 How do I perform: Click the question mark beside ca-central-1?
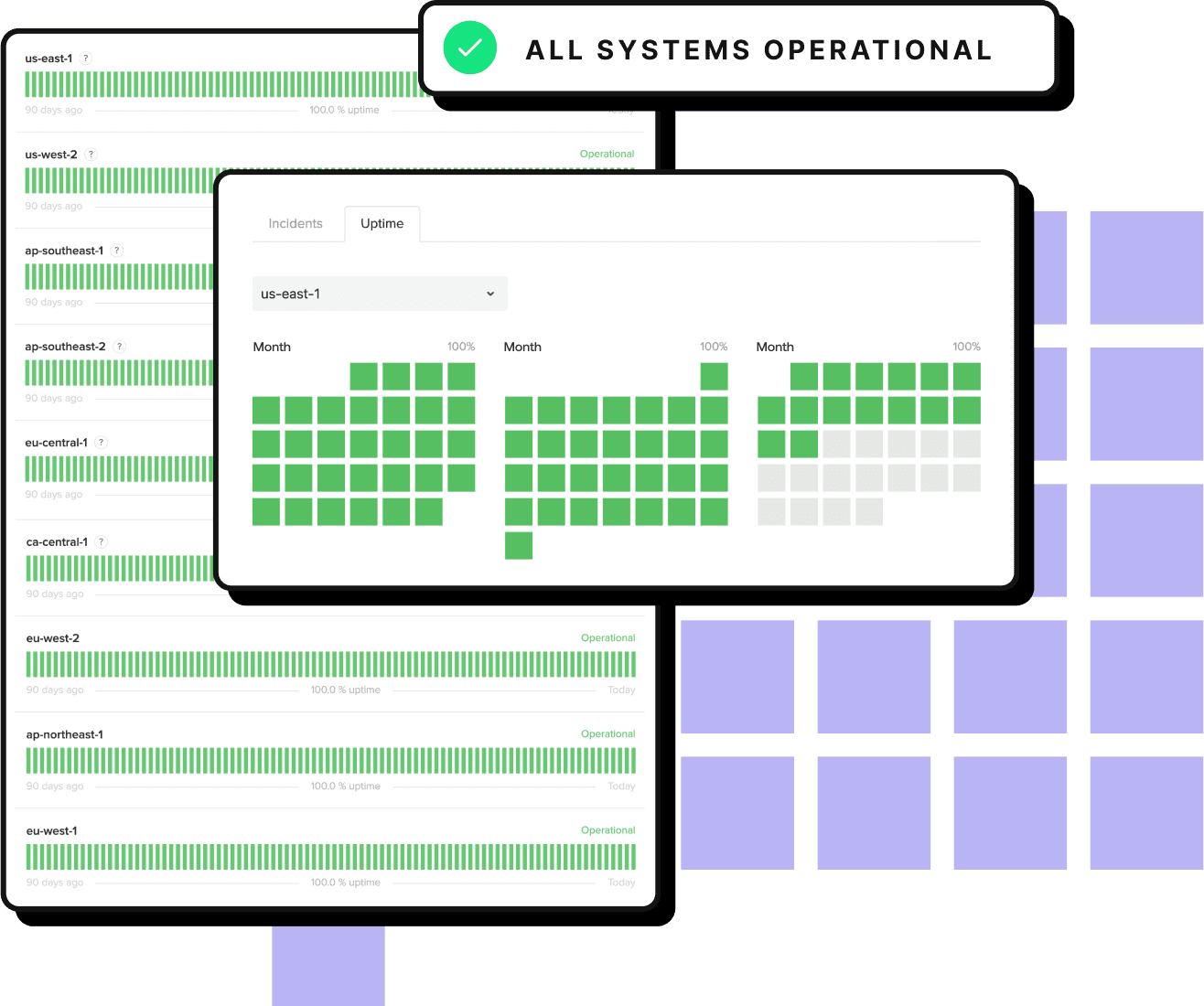click(x=102, y=542)
